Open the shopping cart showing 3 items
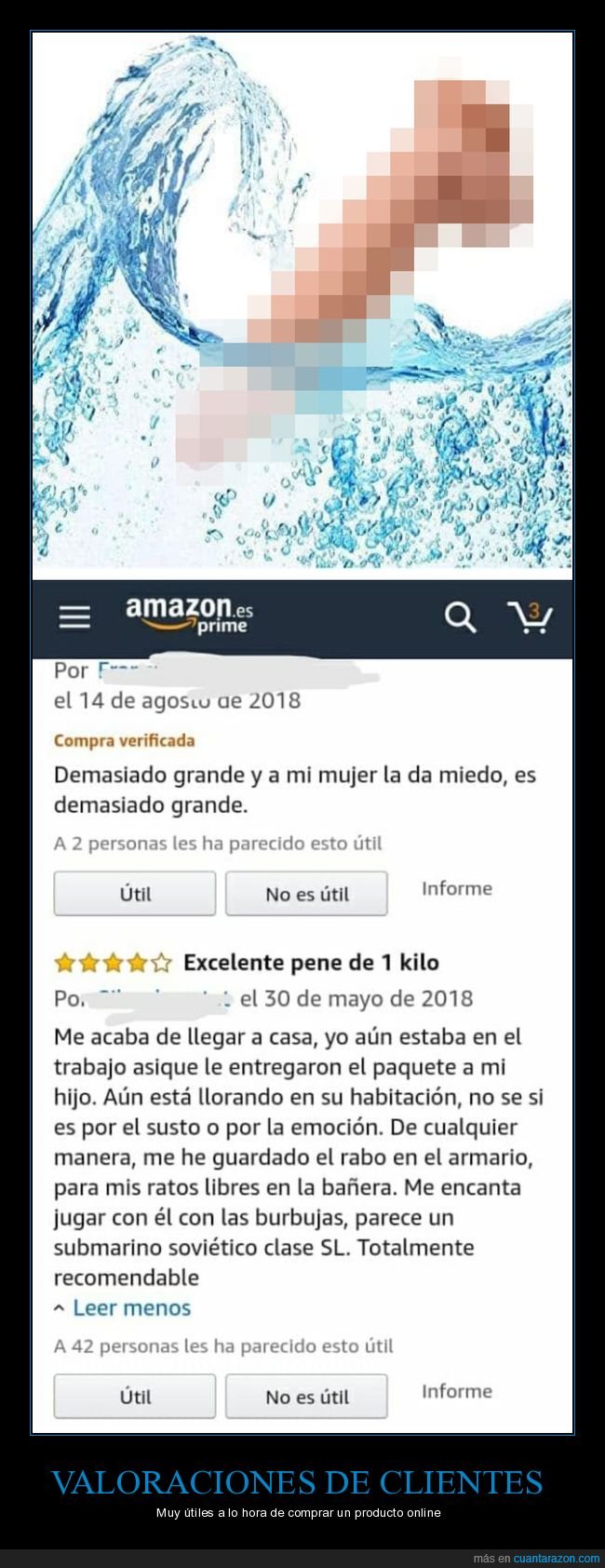This screenshot has height=1568, width=605. click(530, 616)
